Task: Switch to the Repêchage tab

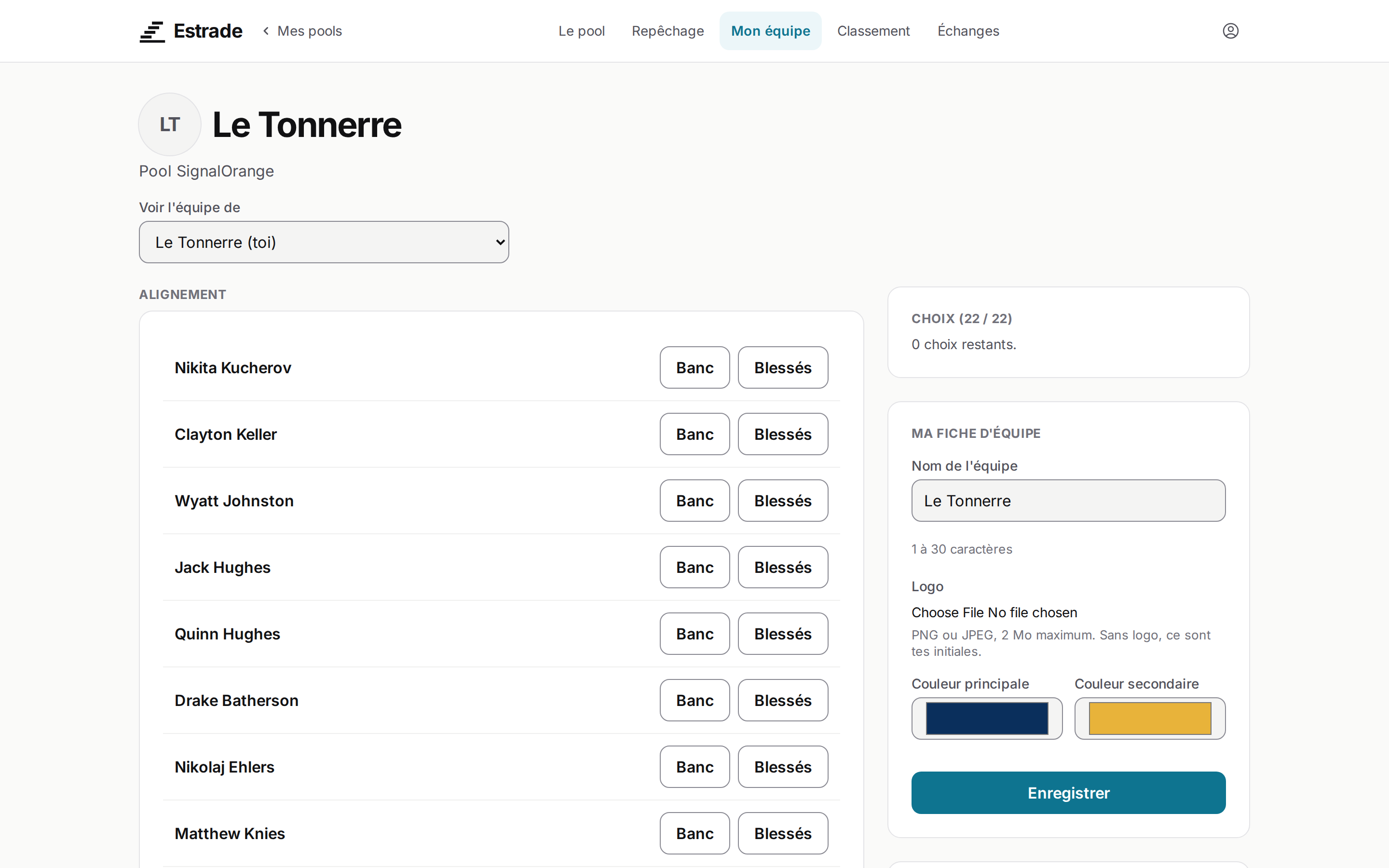Action: click(667, 31)
